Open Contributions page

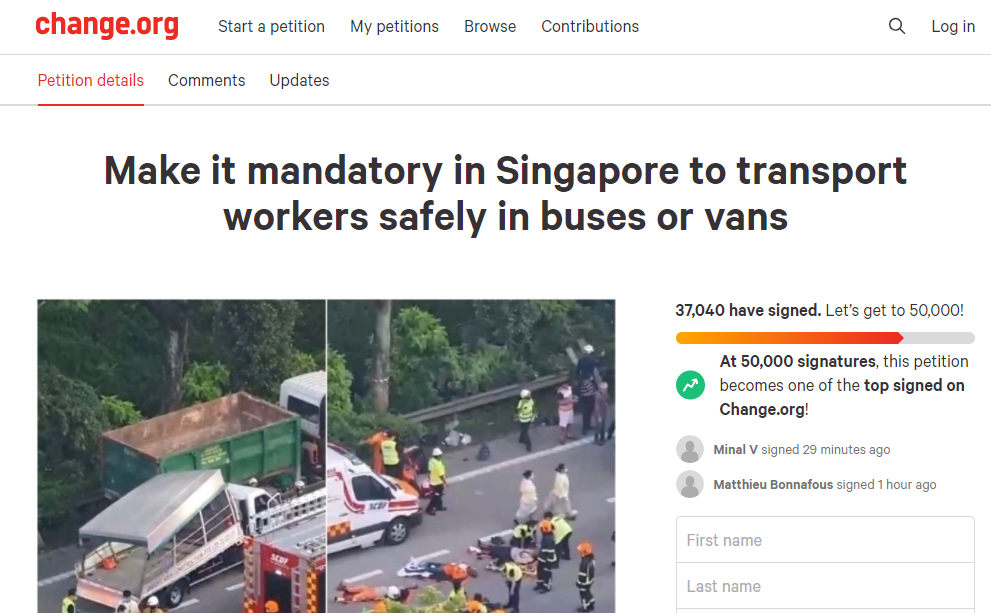590,27
